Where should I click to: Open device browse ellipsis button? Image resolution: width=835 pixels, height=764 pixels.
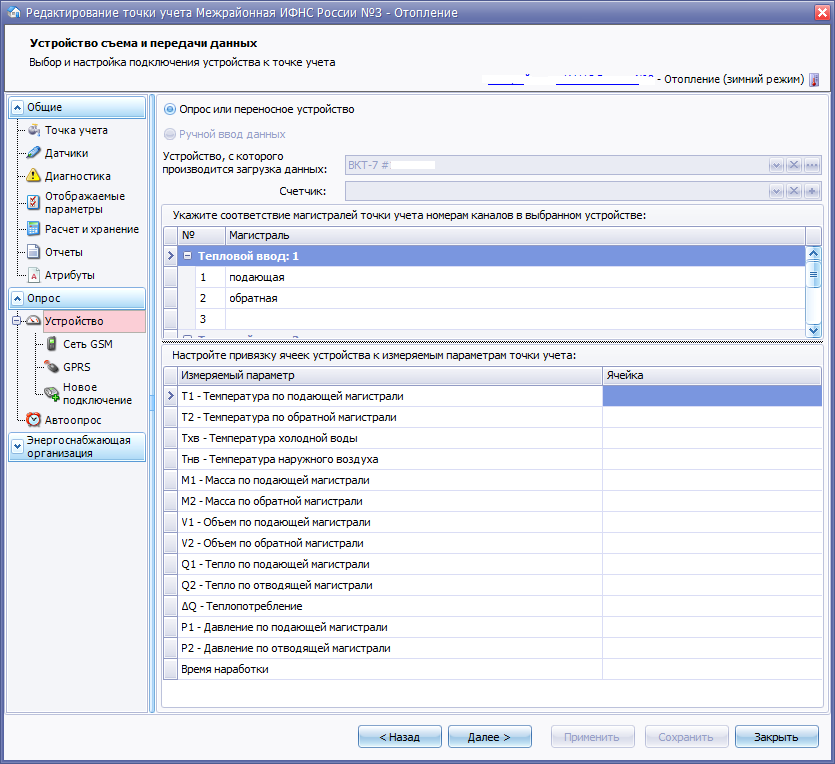(x=812, y=165)
